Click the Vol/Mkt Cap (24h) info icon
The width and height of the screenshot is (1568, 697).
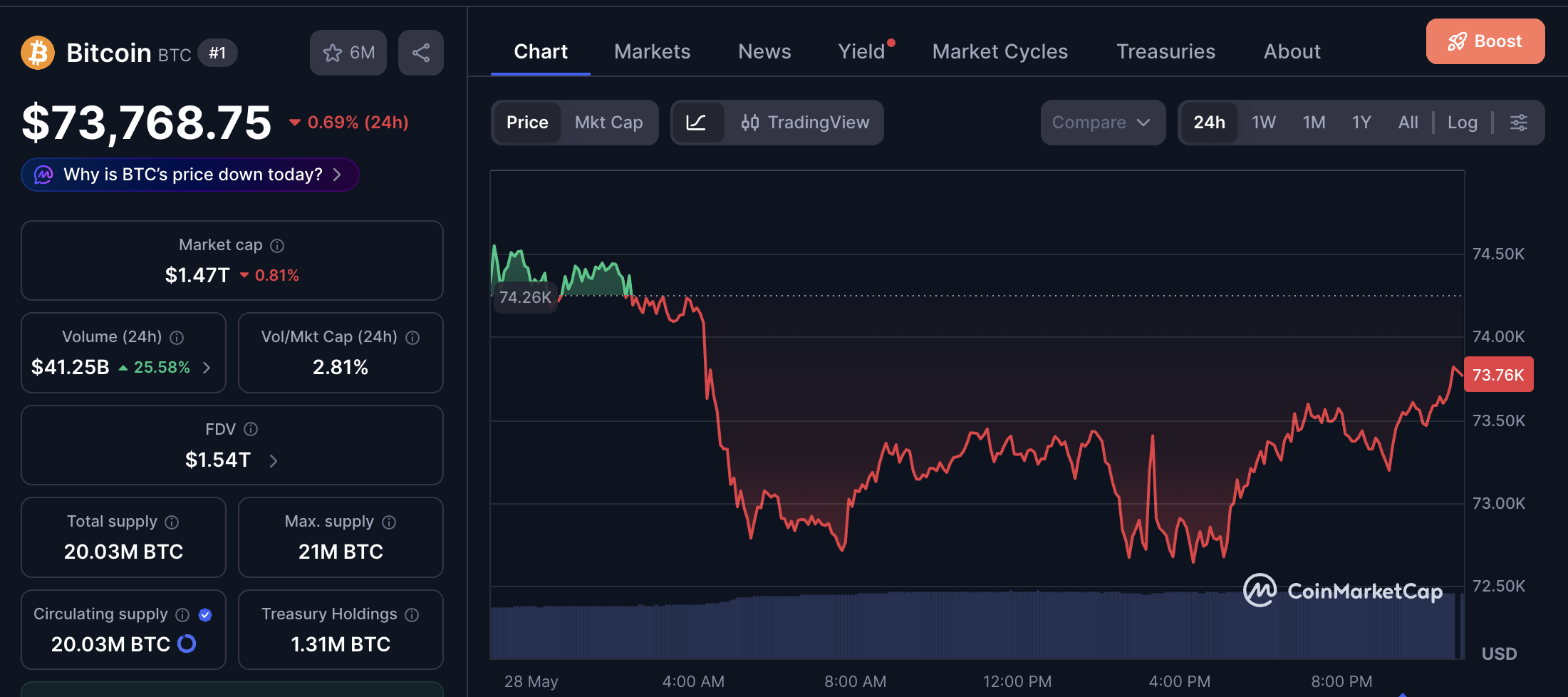(x=412, y=338)
